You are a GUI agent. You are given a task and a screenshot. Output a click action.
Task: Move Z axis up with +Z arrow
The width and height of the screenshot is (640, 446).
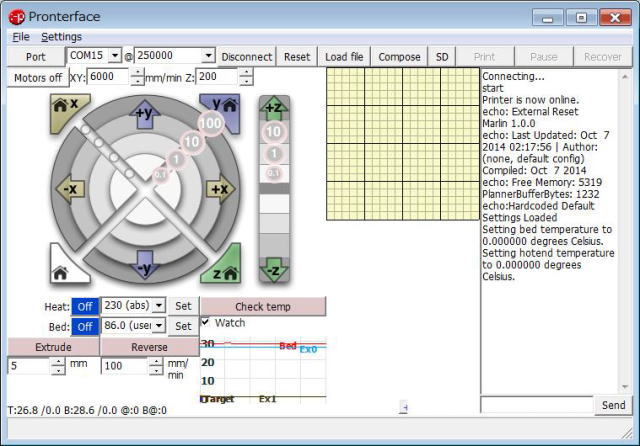[x=274, y=108]
